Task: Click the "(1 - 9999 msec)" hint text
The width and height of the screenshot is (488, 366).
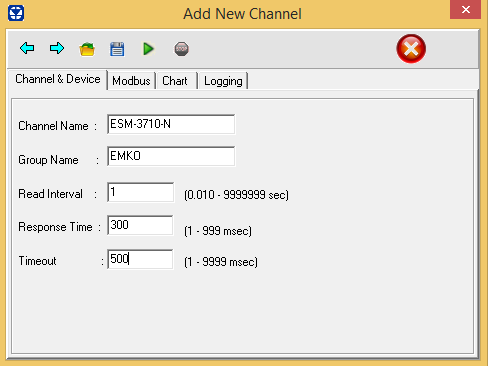Action: point(221,262)
